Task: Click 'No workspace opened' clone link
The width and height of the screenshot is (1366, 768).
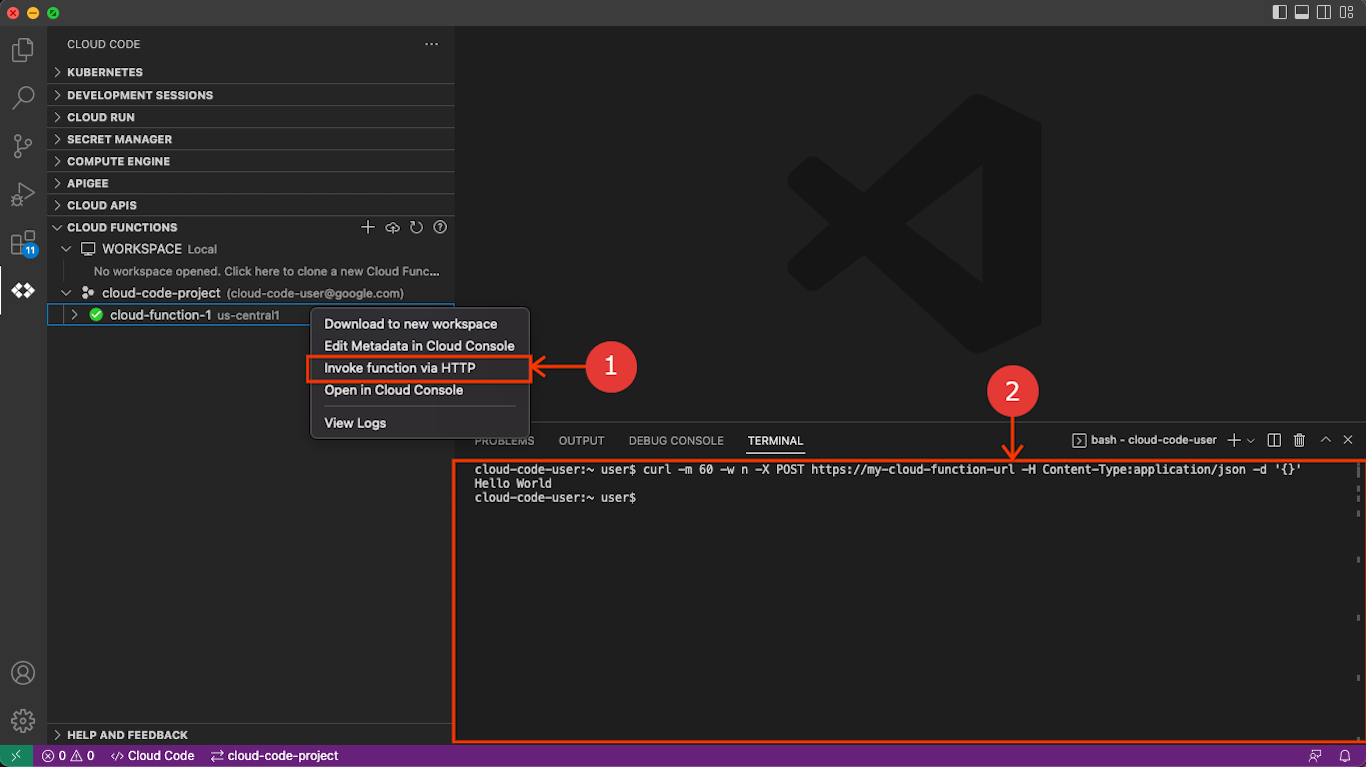Action: point(266,271)
